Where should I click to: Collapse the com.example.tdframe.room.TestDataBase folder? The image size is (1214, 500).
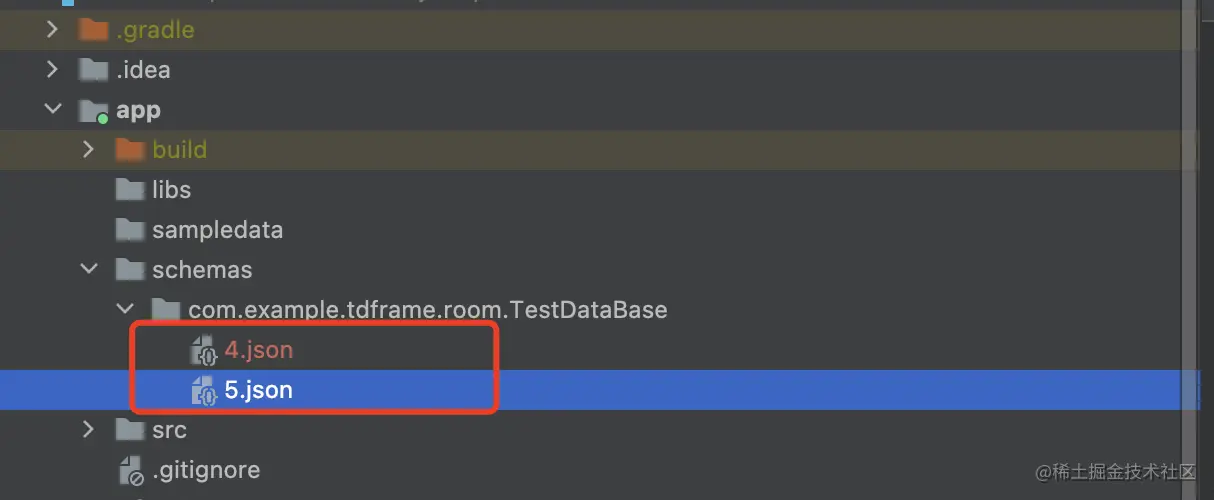[125, 310]
